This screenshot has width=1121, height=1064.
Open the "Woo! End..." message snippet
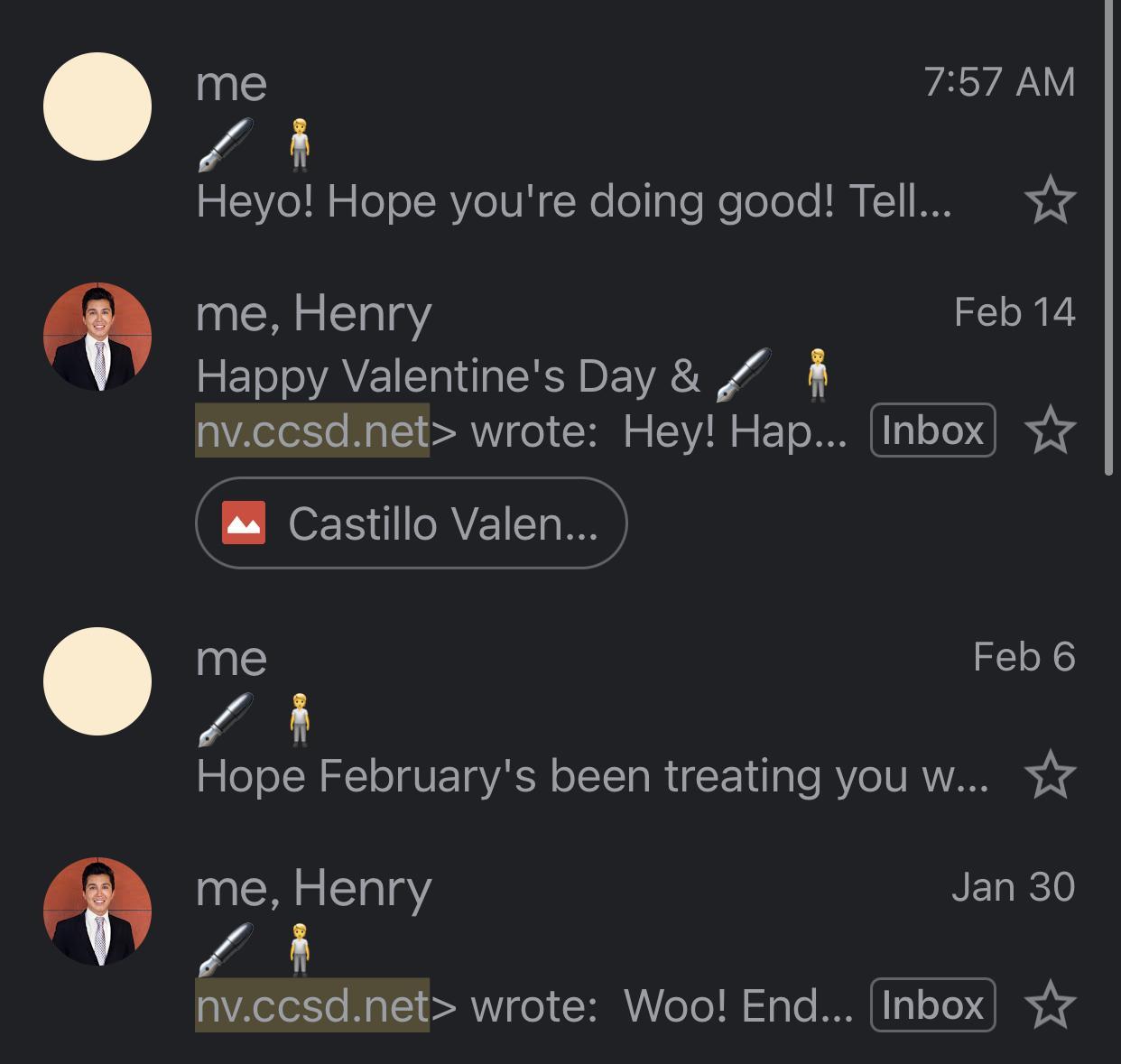point(737,1005)
